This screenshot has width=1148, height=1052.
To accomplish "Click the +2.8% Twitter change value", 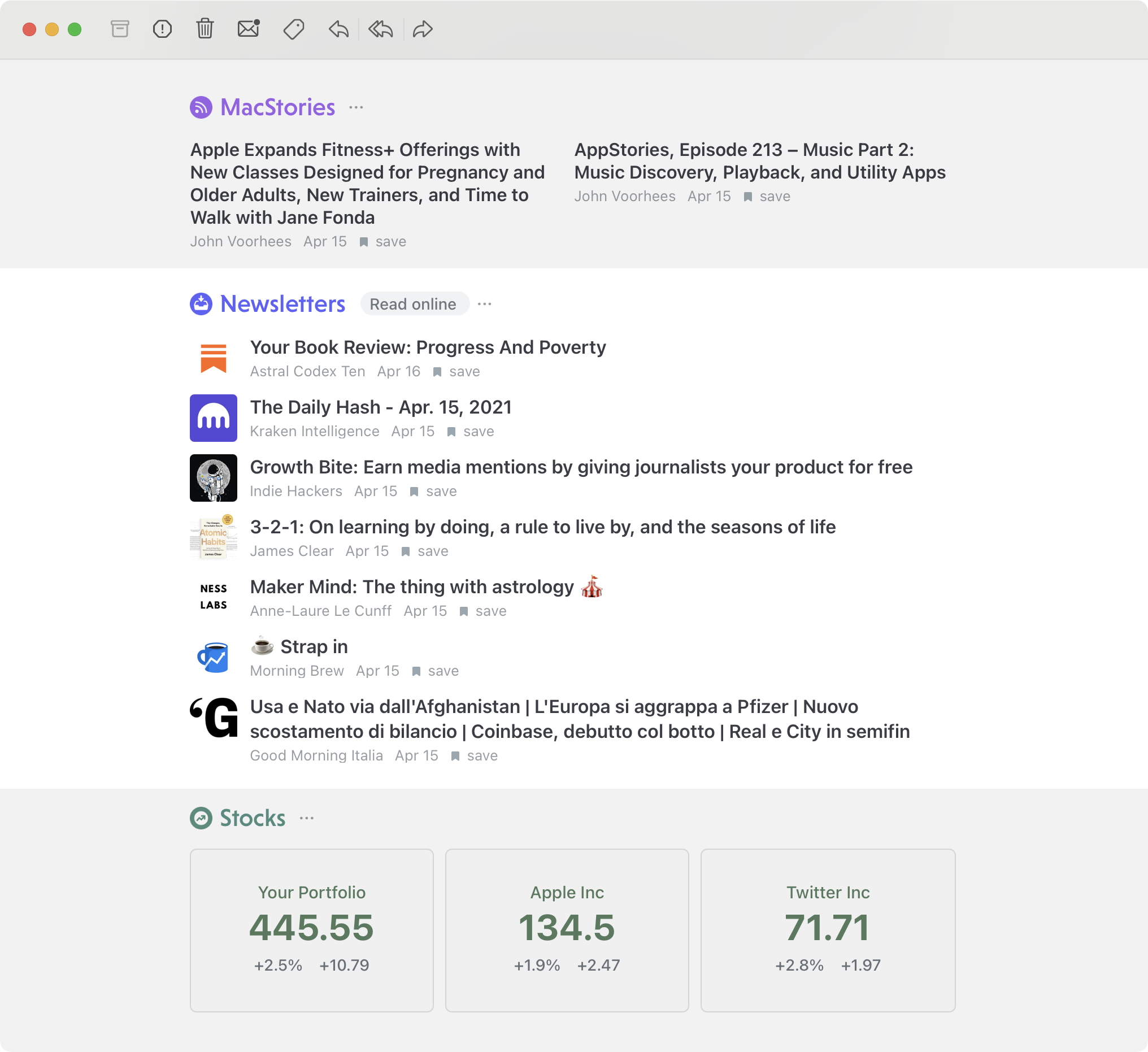I will [x=799, y=965].
